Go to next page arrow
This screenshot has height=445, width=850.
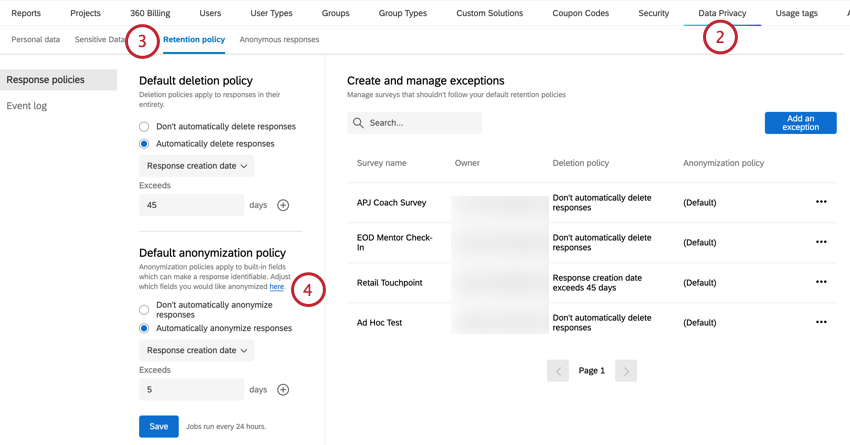(x=626, y=371)
